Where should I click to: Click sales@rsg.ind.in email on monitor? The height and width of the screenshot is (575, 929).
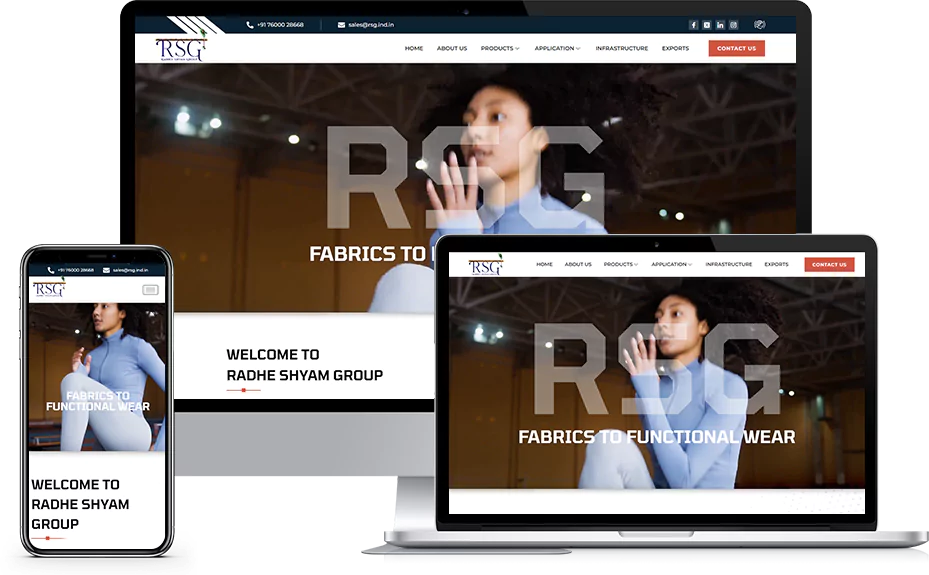(371, 25)
